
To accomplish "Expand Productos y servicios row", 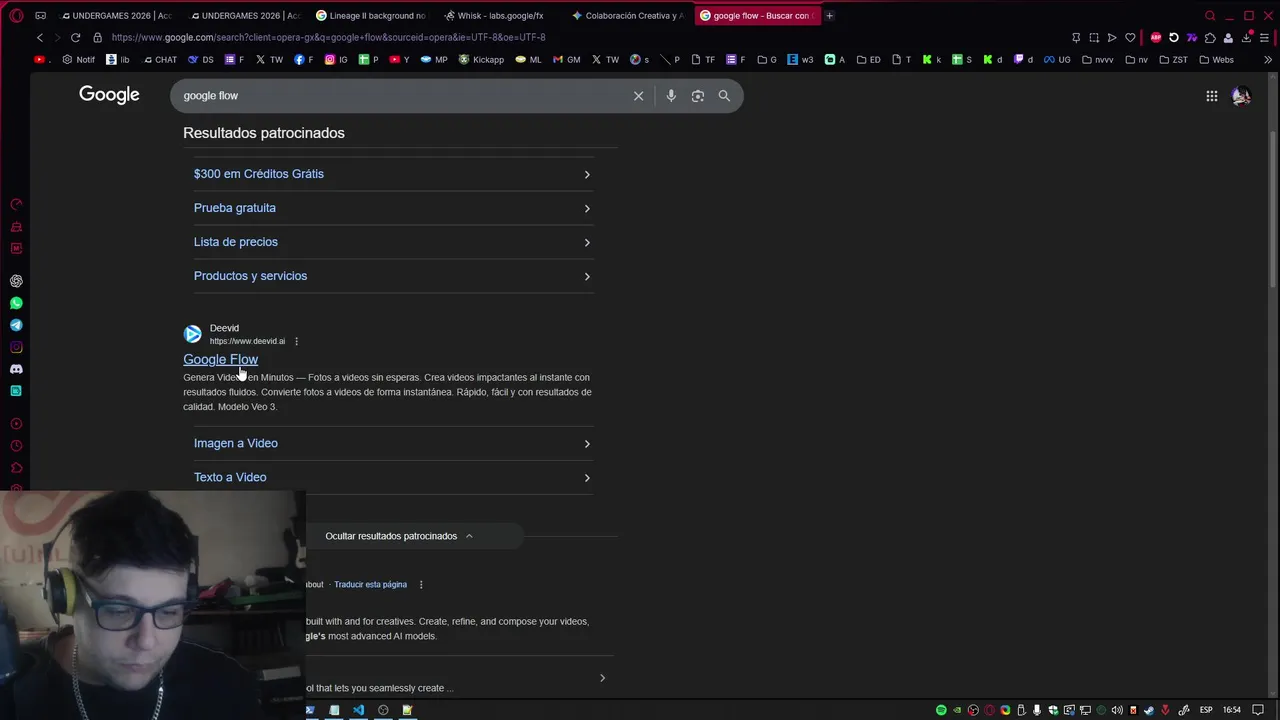I will [393, 276].
